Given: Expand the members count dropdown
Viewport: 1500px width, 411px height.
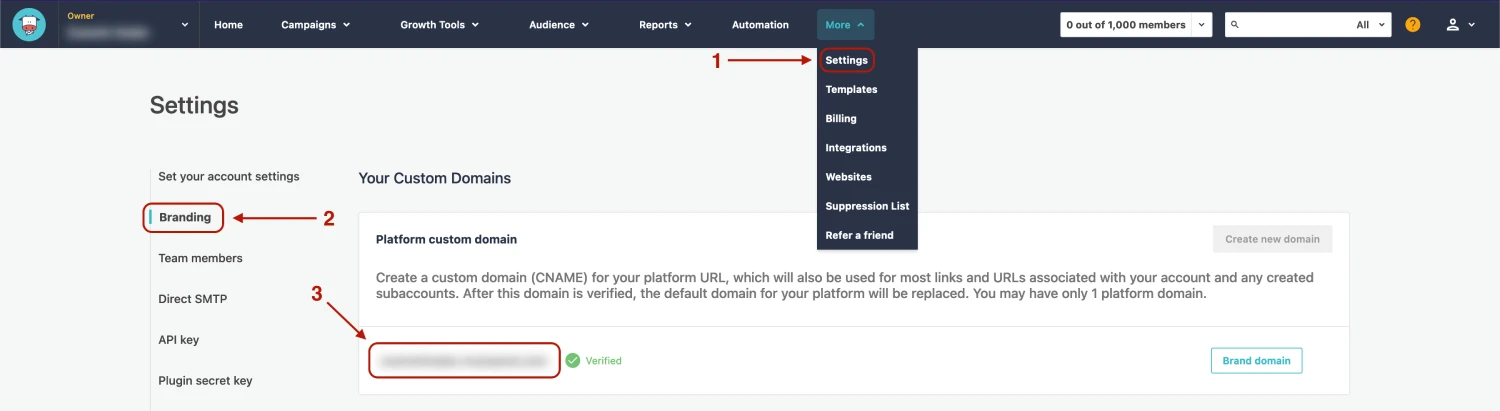Looking at the screenshot, I should pyautogui.click(x=1201, y=24).
